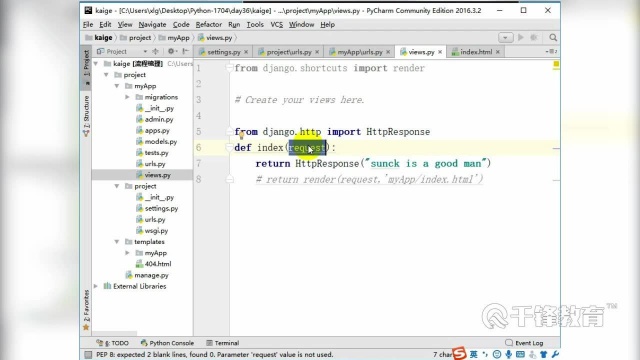The height and width of the screenshot is (360, 640).
Task: Open run configuration dropdown
Action: click(505, 38)
